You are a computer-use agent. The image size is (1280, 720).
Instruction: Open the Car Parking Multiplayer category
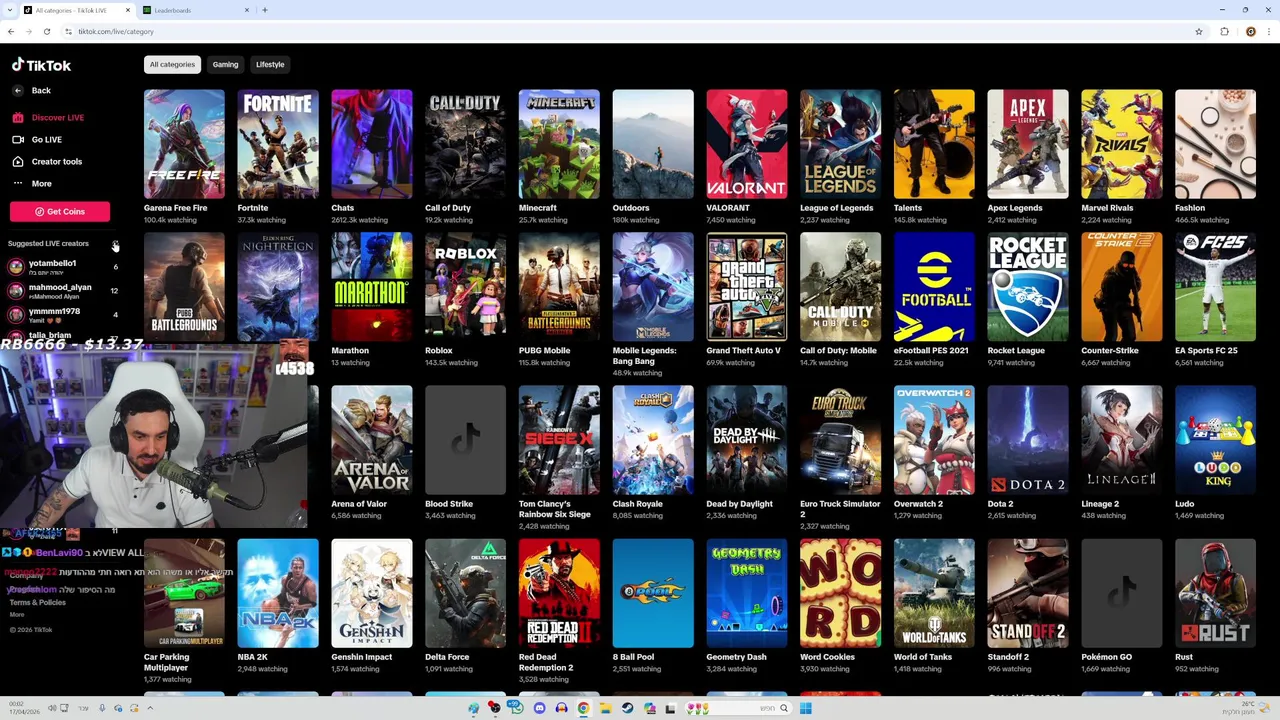pyautogui.click(x=184, y=594)
